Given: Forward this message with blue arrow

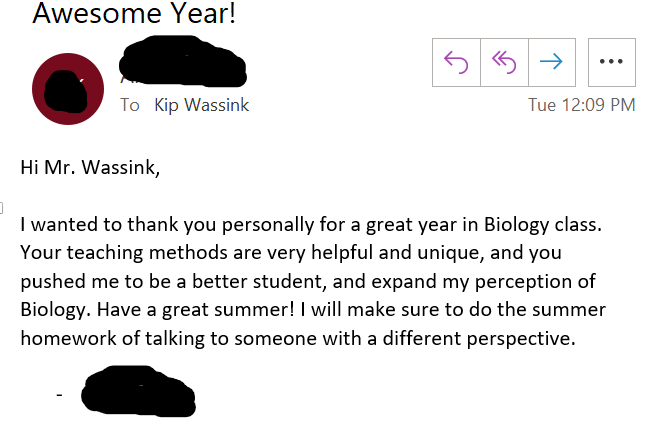Looking at the screenshot, I should pyautogui.click(x=552, y=62).
